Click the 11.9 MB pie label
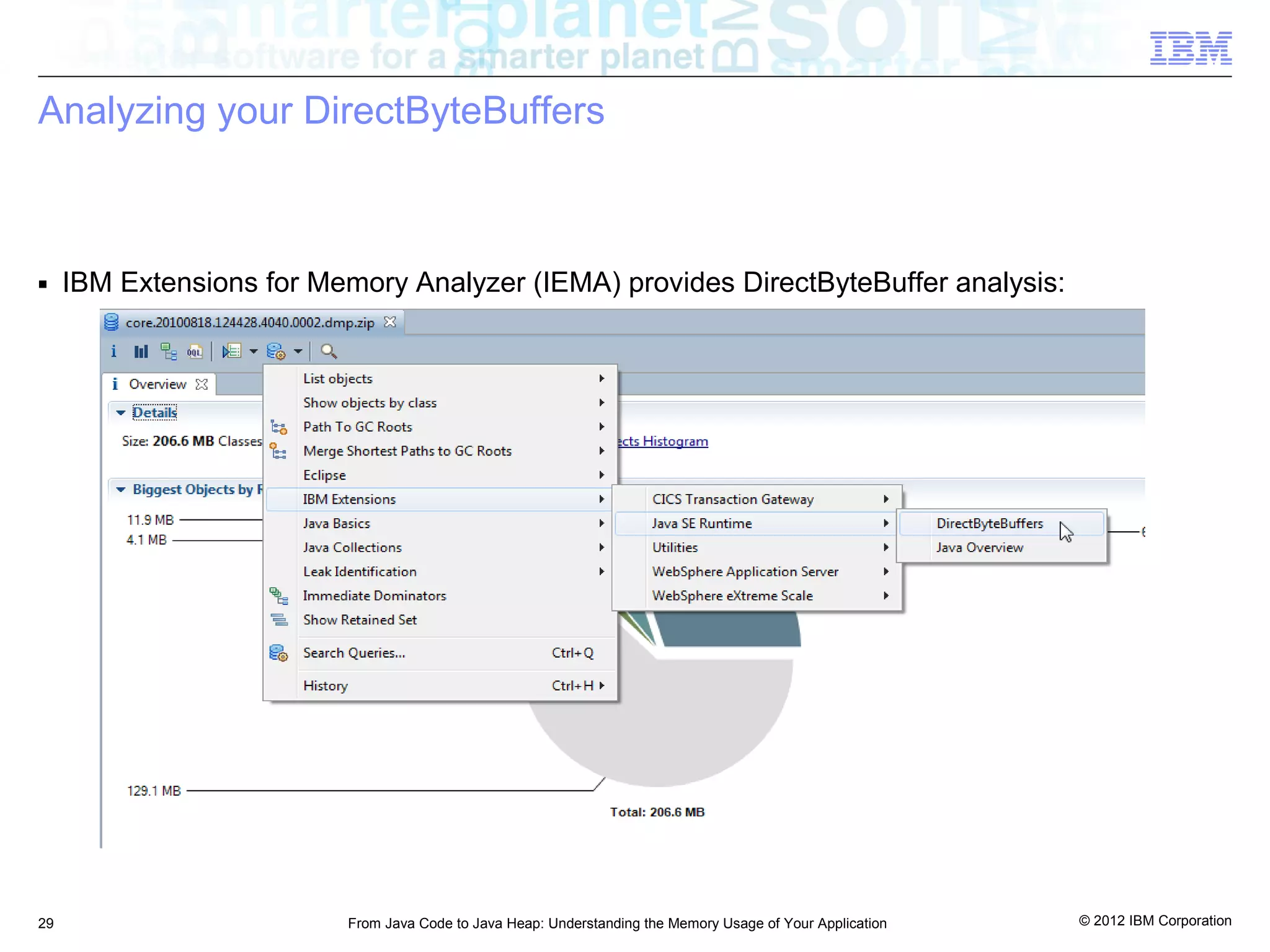This screenshot has height=952, width=1270. (151, 520)
